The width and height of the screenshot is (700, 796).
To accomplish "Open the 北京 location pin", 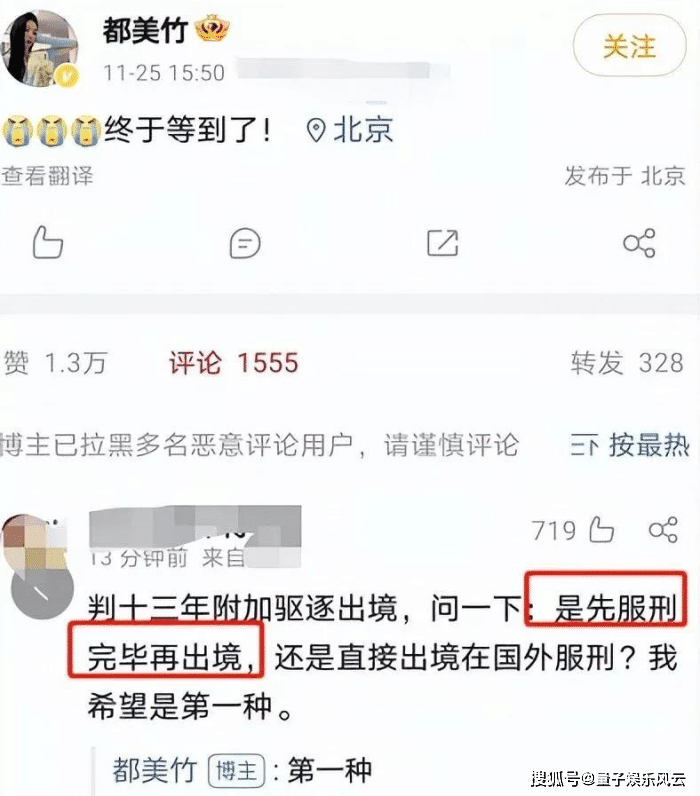I will tap(350, 130).
